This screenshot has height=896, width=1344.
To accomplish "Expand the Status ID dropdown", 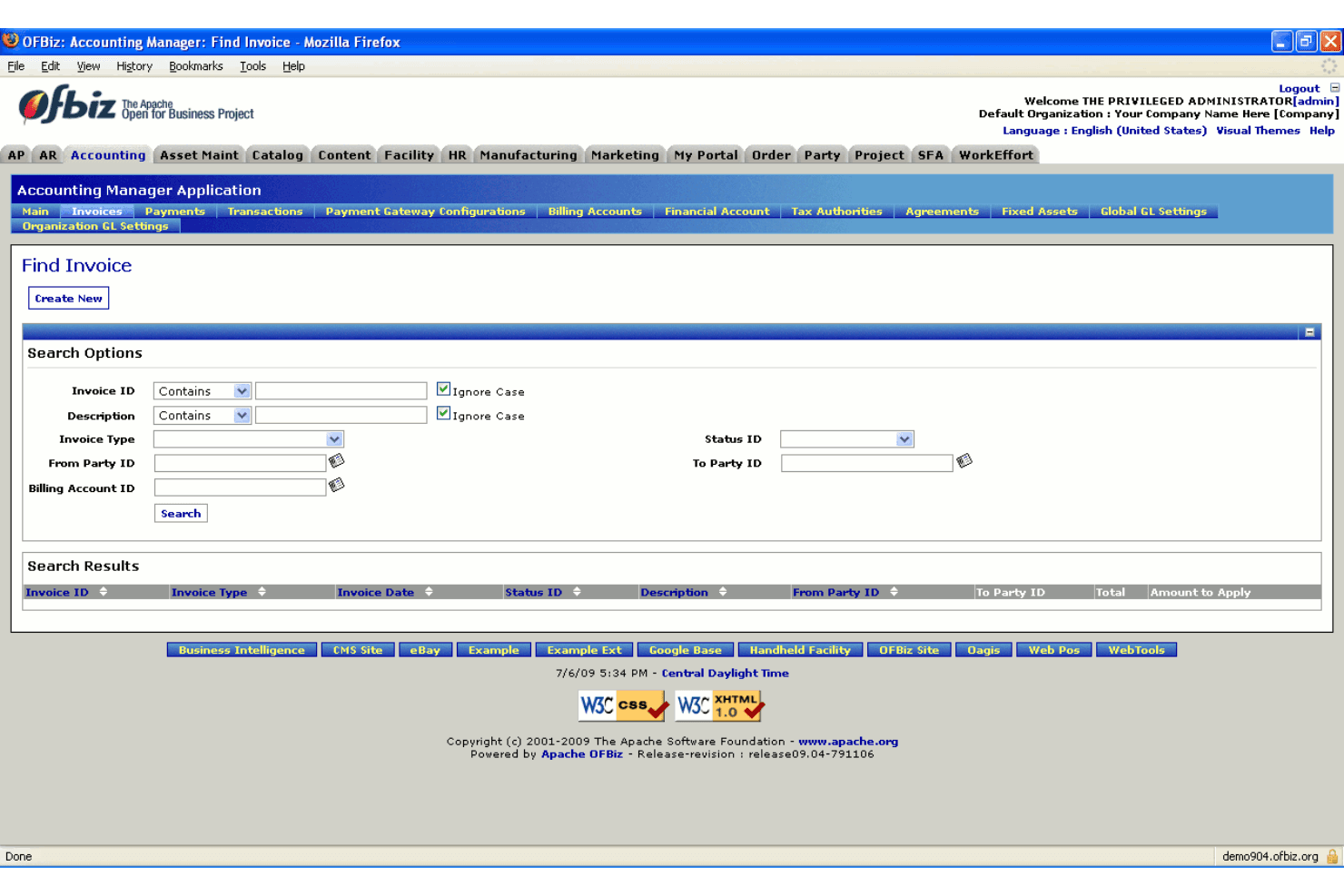I will coord(846,439).
